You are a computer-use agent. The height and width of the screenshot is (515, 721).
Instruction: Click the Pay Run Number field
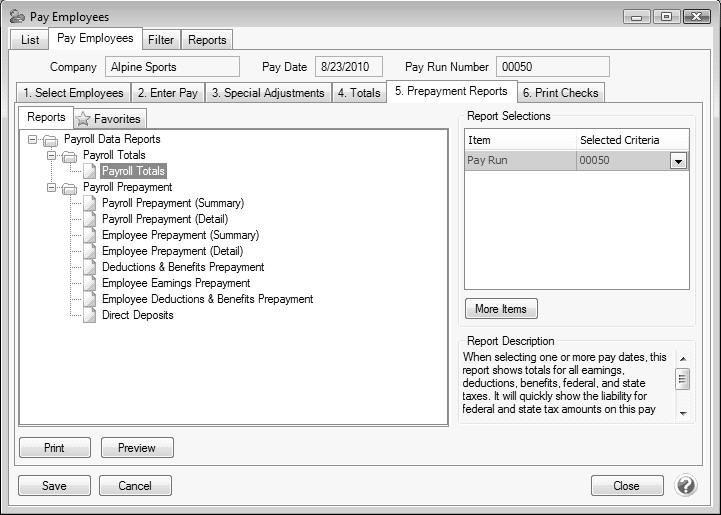click(552, 66)
